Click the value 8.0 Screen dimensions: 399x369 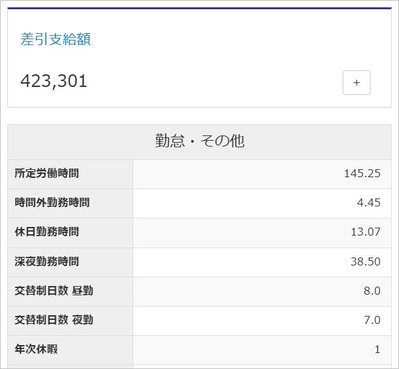[372, 291]
